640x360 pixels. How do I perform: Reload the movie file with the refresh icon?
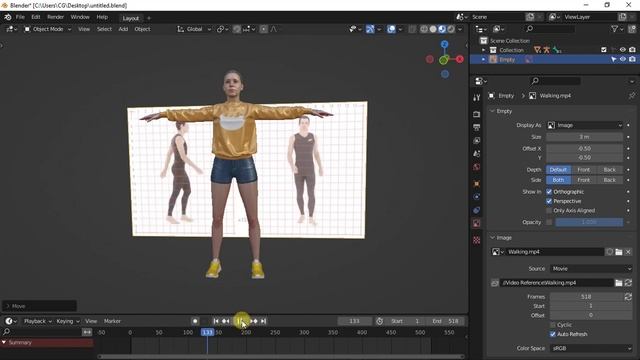click(x=628, y=282)
